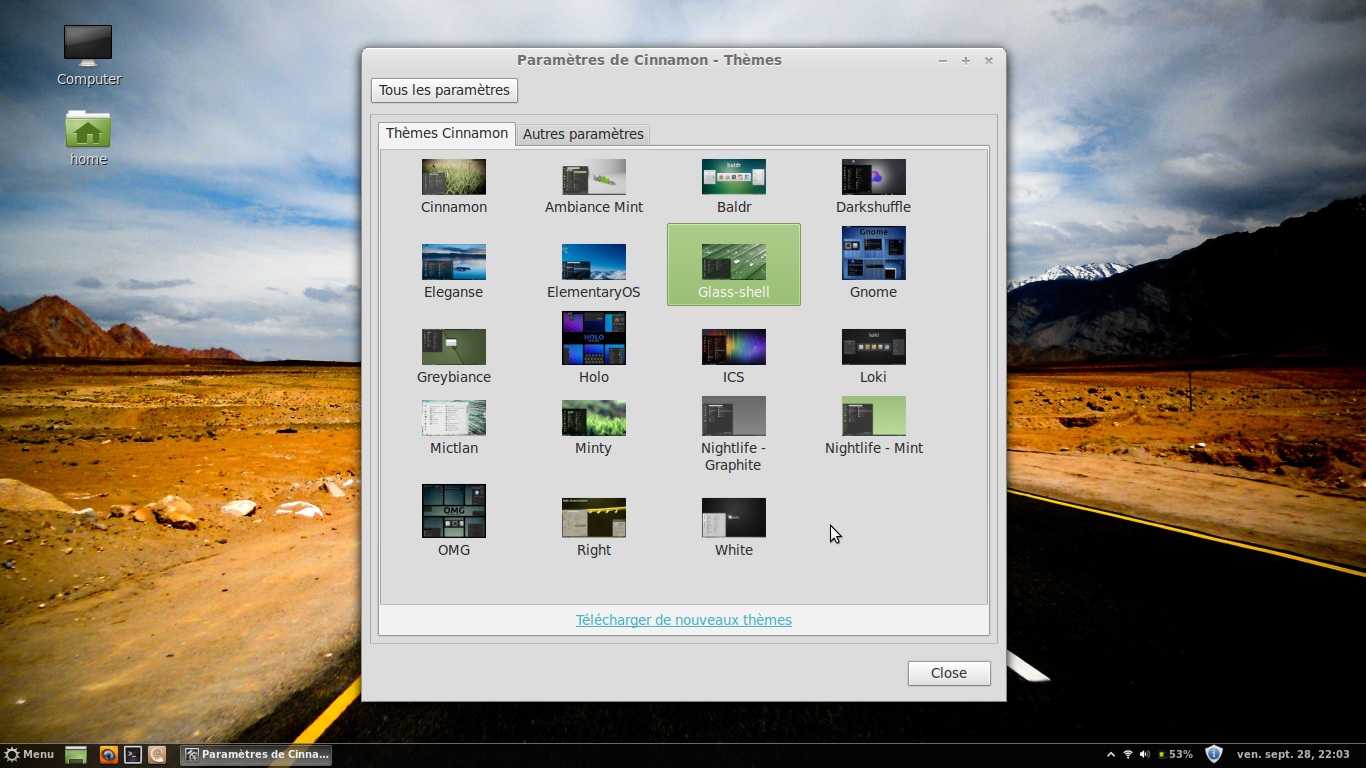
Task: Select the Nightlife - Graphite theme
Action: tap(734, 435)
